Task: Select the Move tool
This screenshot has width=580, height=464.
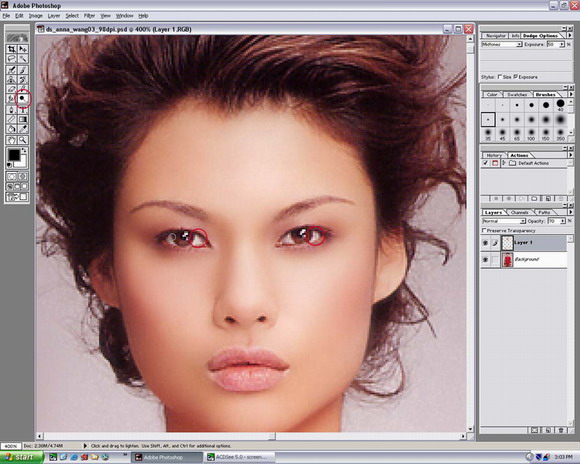Action: [x=23, y=48]
